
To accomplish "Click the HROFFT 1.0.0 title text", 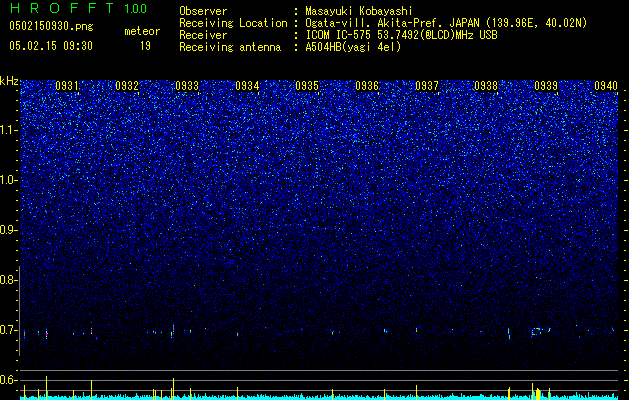I will (x=78, y=8).
